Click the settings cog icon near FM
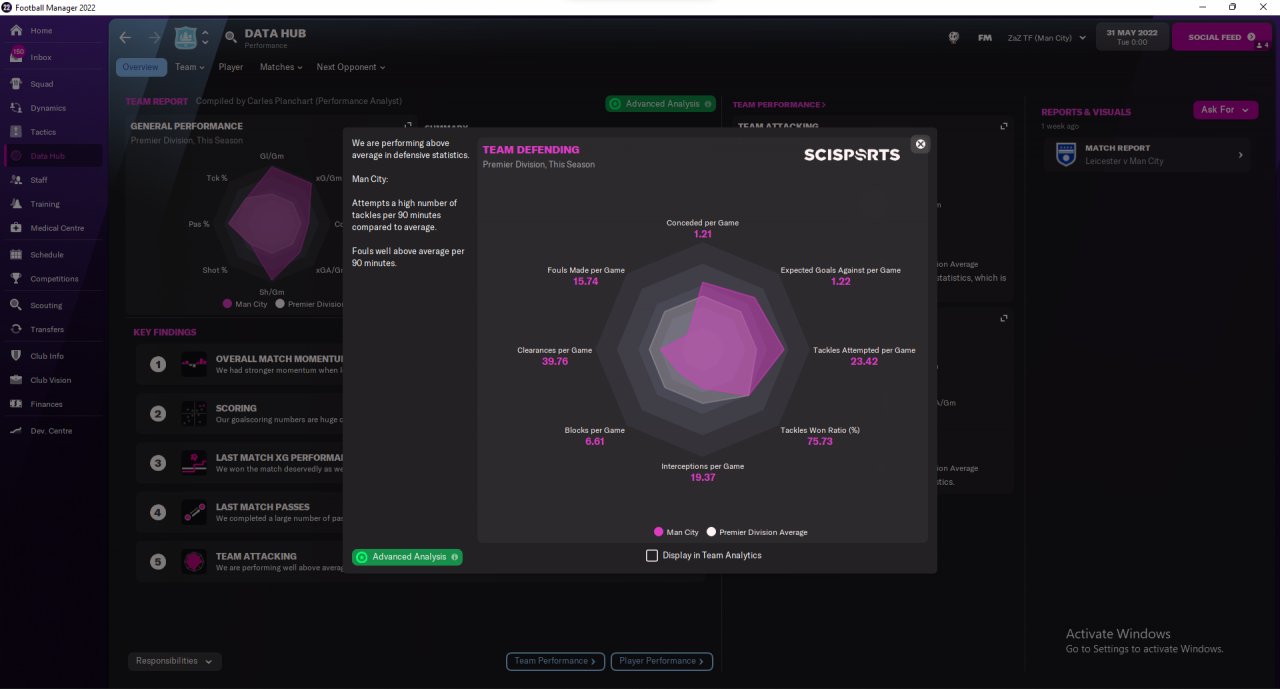The width and height of the screenshot is (1280, 689). (954, 38)
